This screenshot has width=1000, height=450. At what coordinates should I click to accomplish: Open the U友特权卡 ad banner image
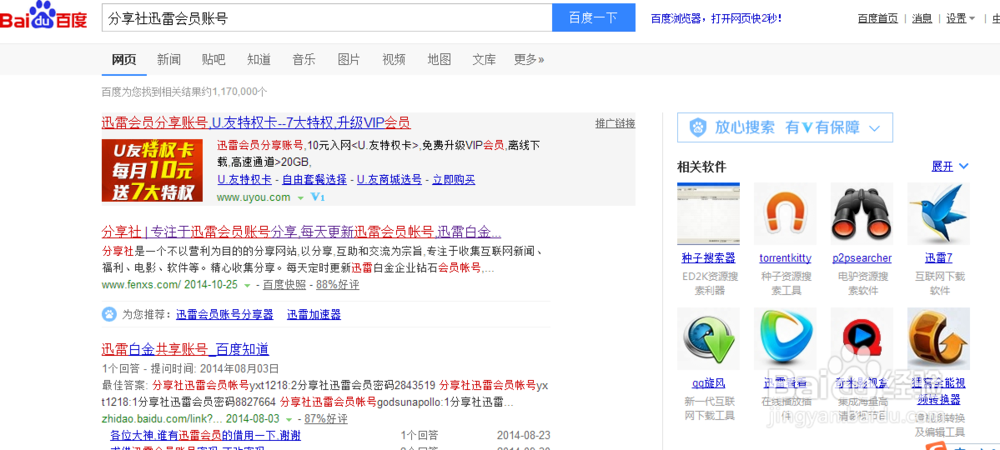click(x=152, y=171)
